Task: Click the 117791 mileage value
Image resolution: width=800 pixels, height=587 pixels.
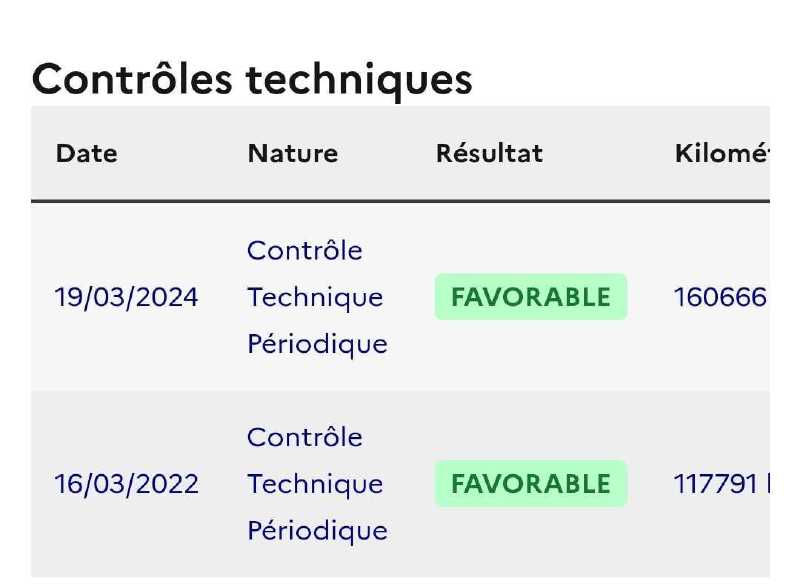Action: 715,484
